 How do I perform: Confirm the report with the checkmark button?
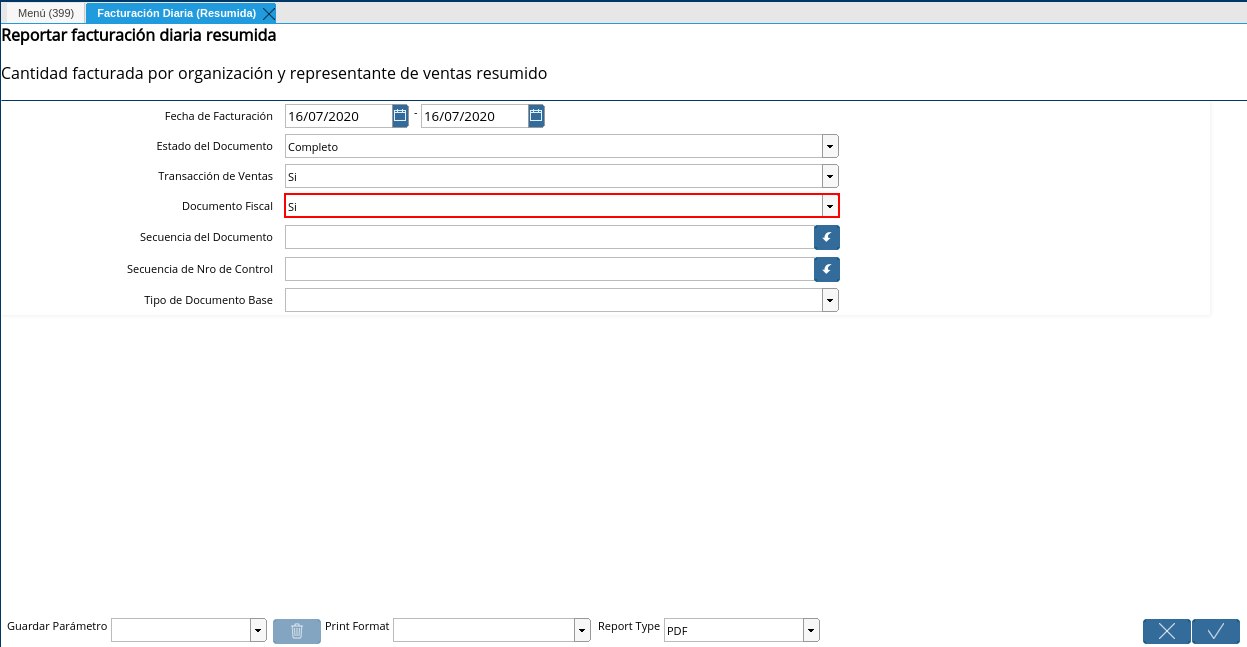click(1216, 631)
